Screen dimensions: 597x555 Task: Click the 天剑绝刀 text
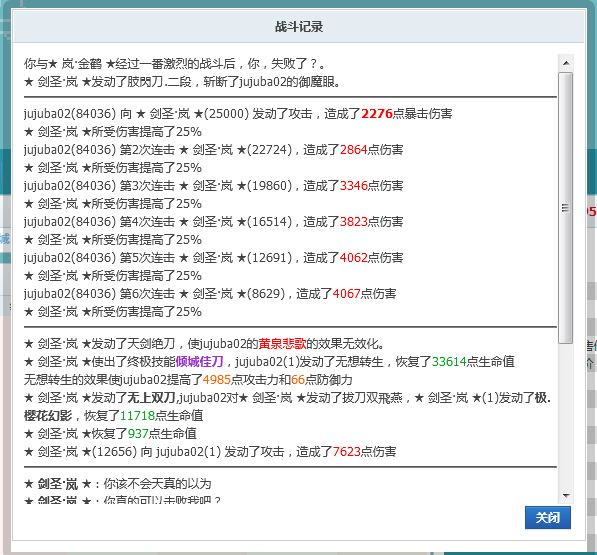click(x=151, y=344)
